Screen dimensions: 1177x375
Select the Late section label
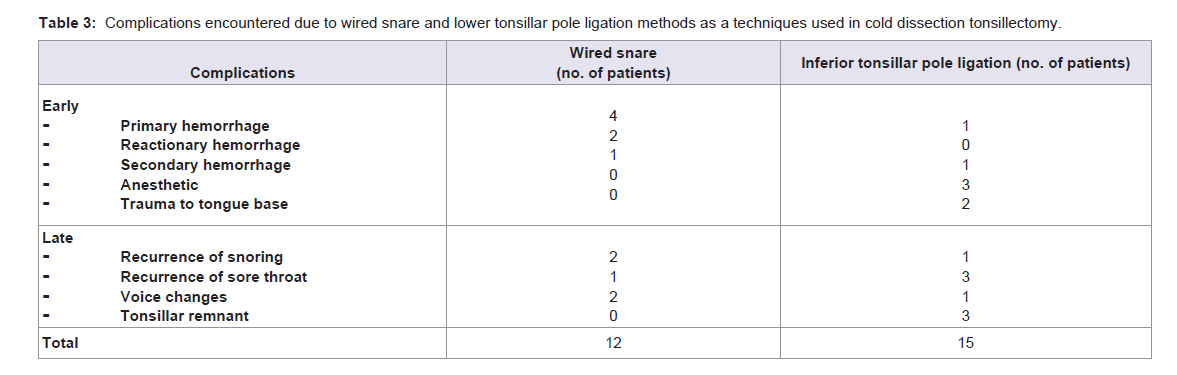click(x=58, y=238)
